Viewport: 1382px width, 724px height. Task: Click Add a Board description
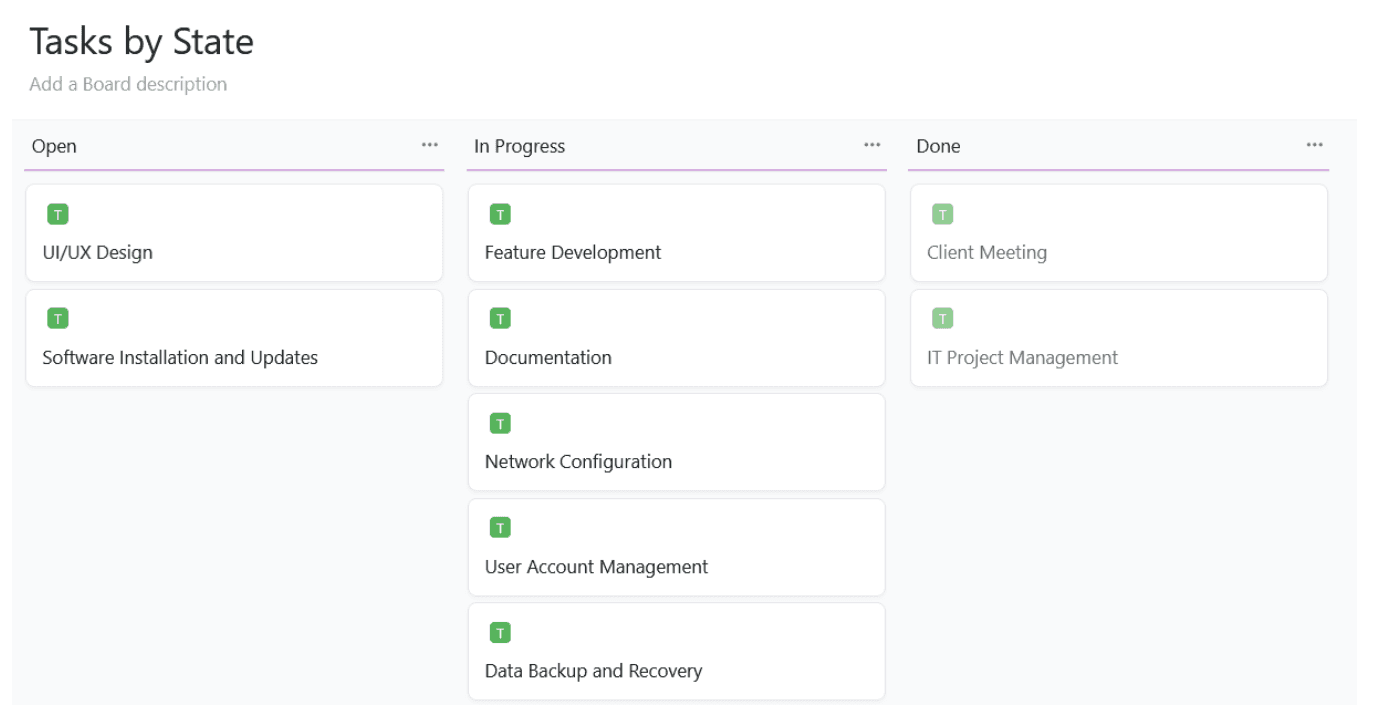[128, 84]
